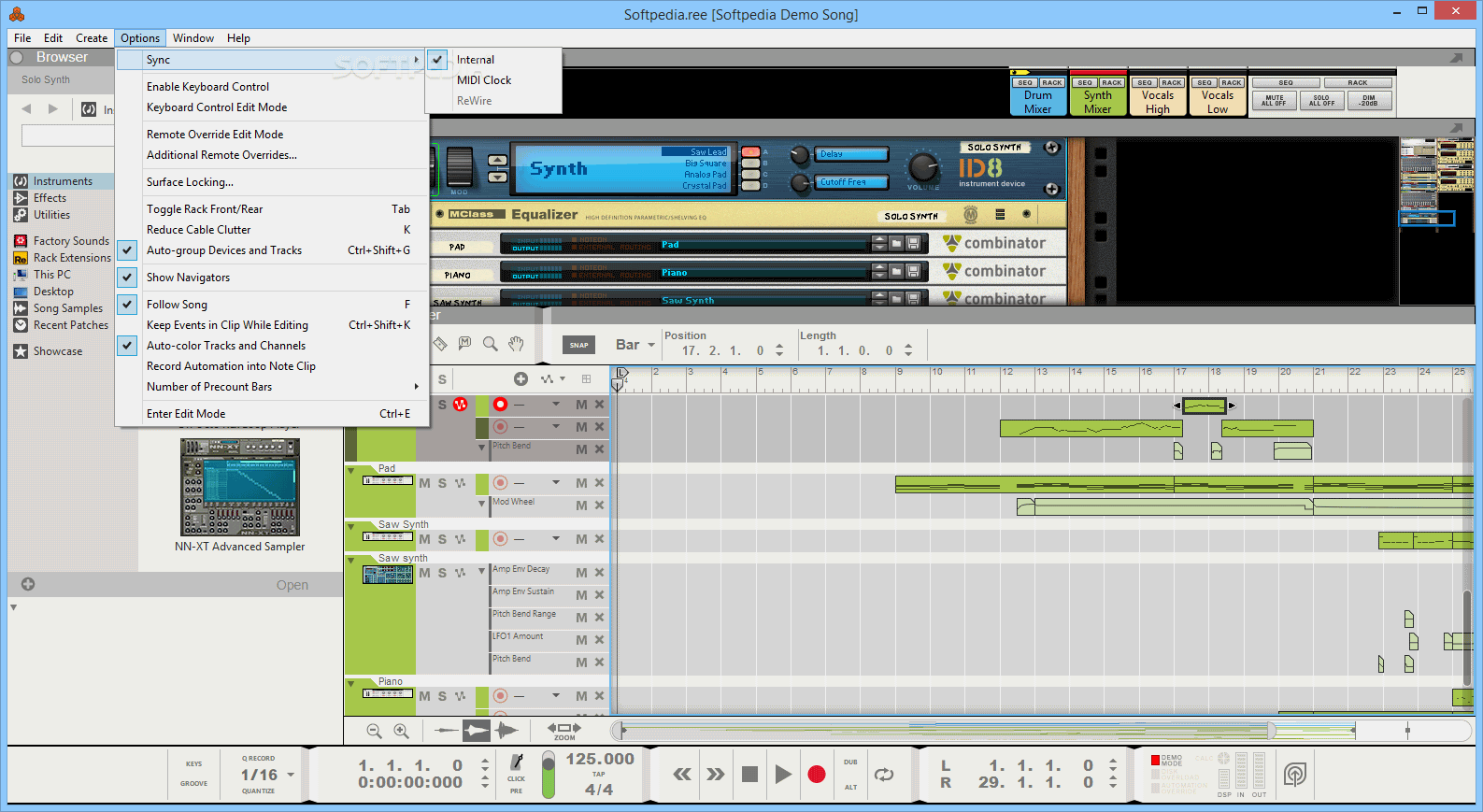
Task: Collapse the Piano track triangle
Action: [x=351, y=683]
